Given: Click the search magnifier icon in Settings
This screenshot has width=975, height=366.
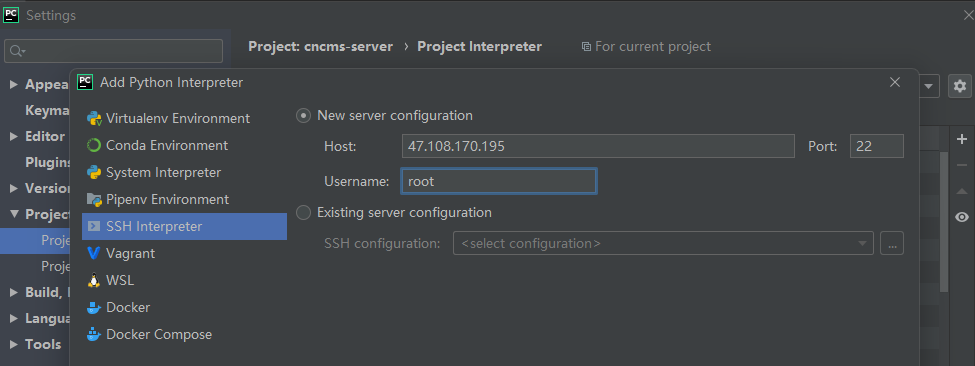Looking at the screenshot, I should coord(17,51).
